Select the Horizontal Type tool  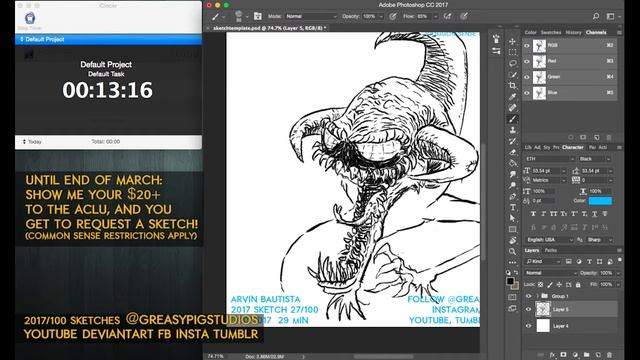(512, 207)
